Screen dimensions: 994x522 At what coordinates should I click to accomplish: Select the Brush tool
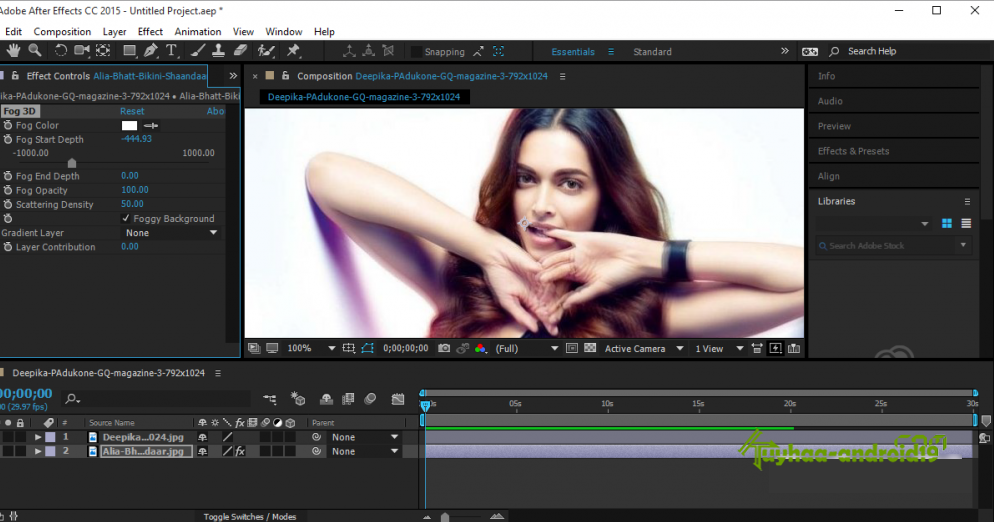point(198,51)
